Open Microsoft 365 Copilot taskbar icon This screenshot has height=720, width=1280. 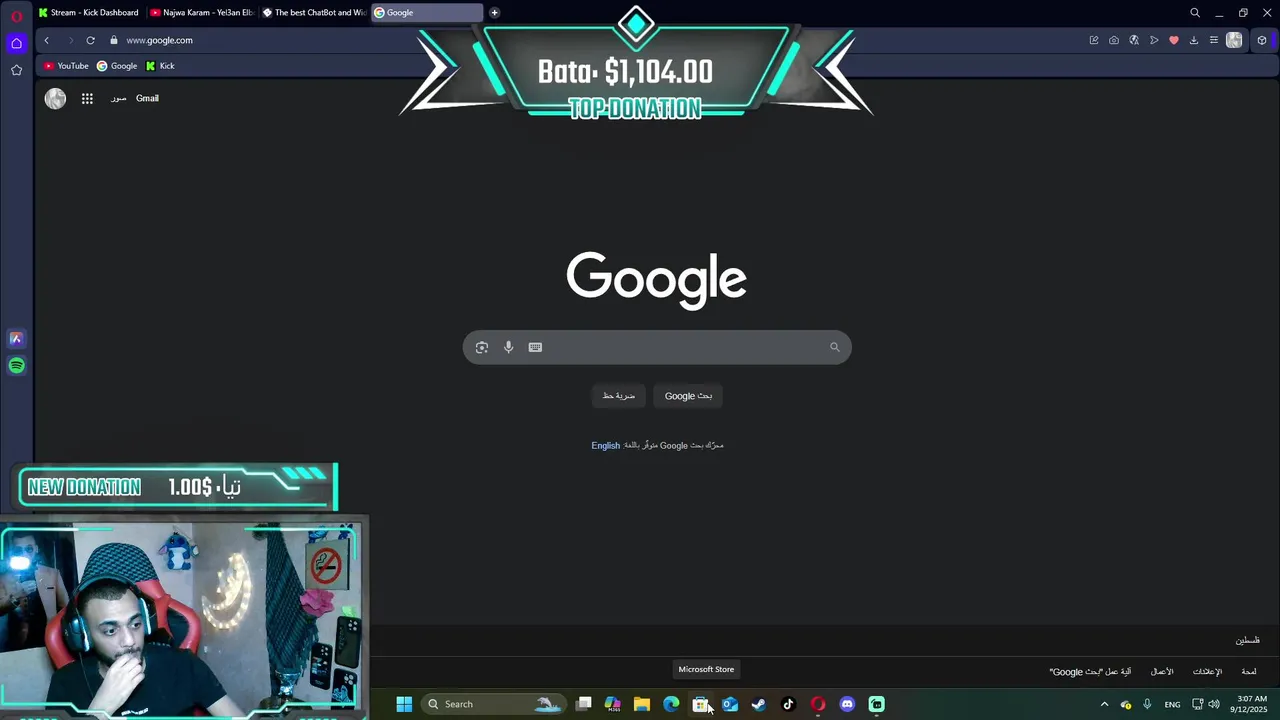pos(613,704)
